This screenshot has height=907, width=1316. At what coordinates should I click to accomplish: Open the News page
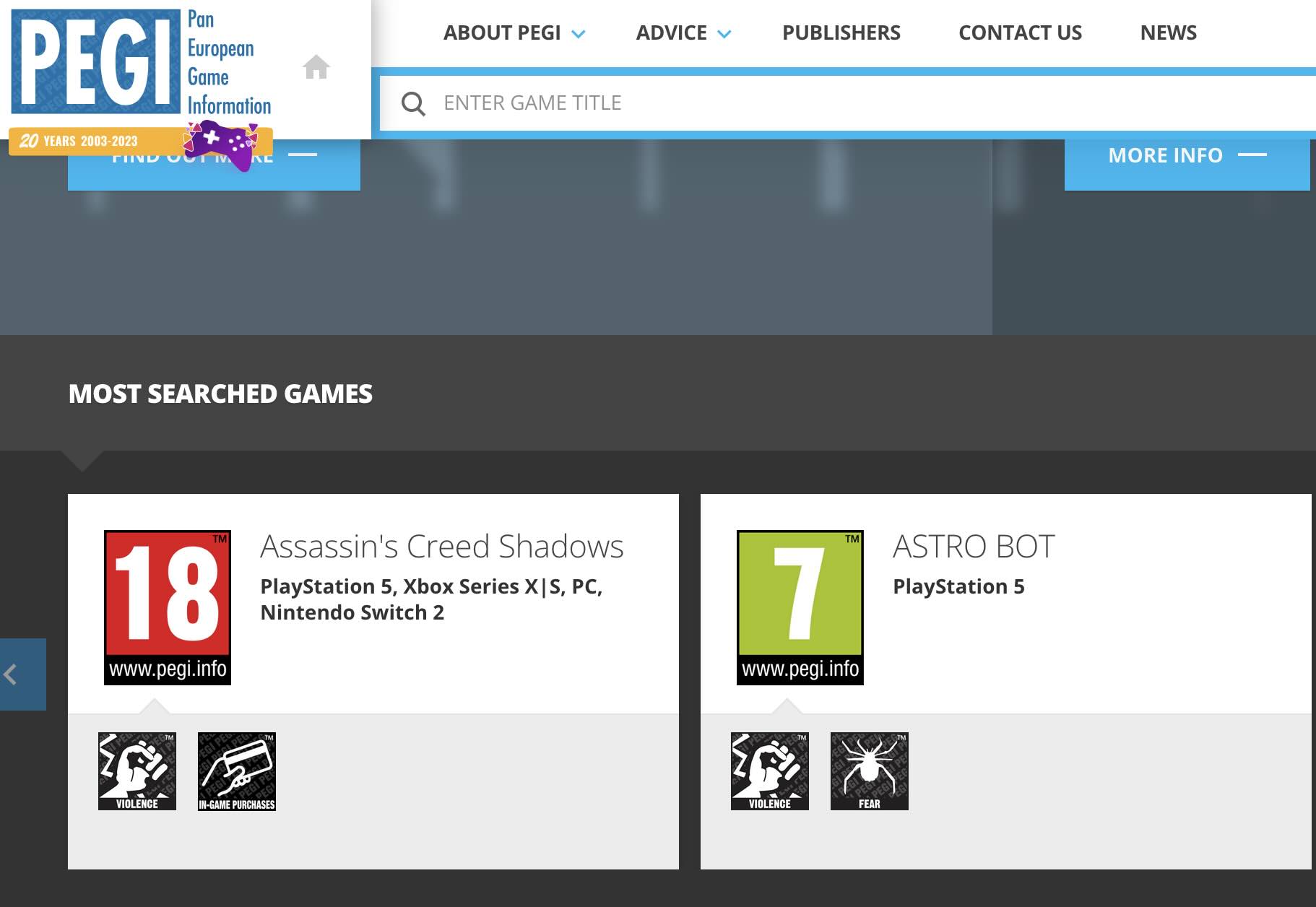(1168, 32)
